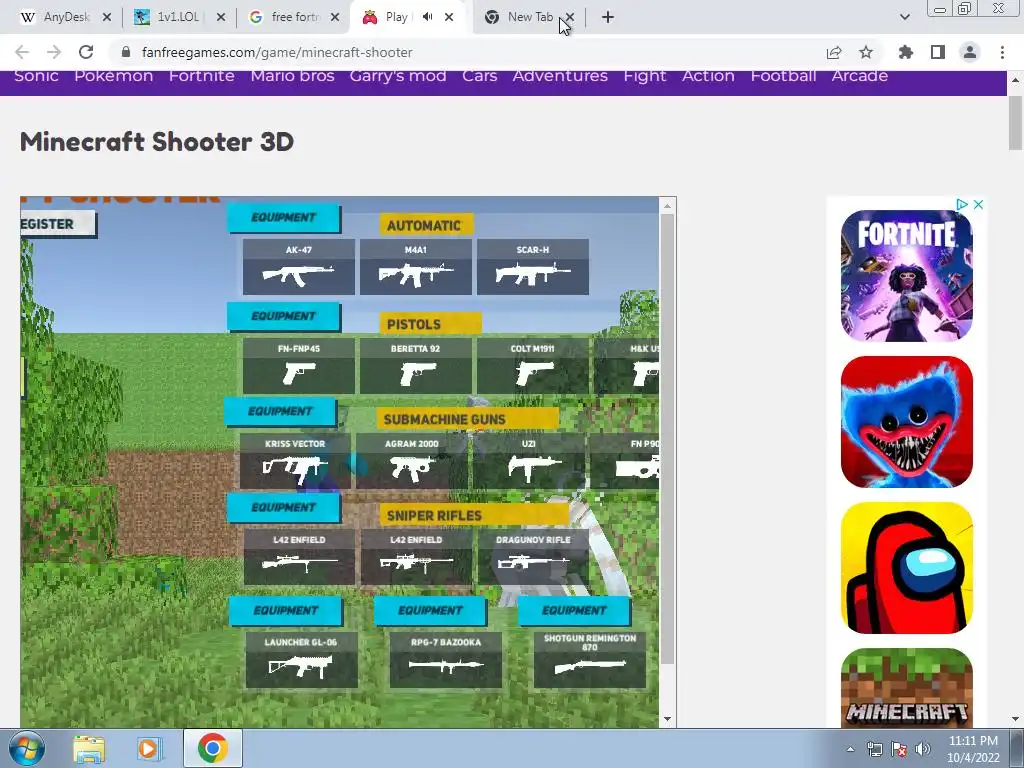1024x768 pixels.
Task: Open the Pokemon category
Action: (x=114, y=76)
